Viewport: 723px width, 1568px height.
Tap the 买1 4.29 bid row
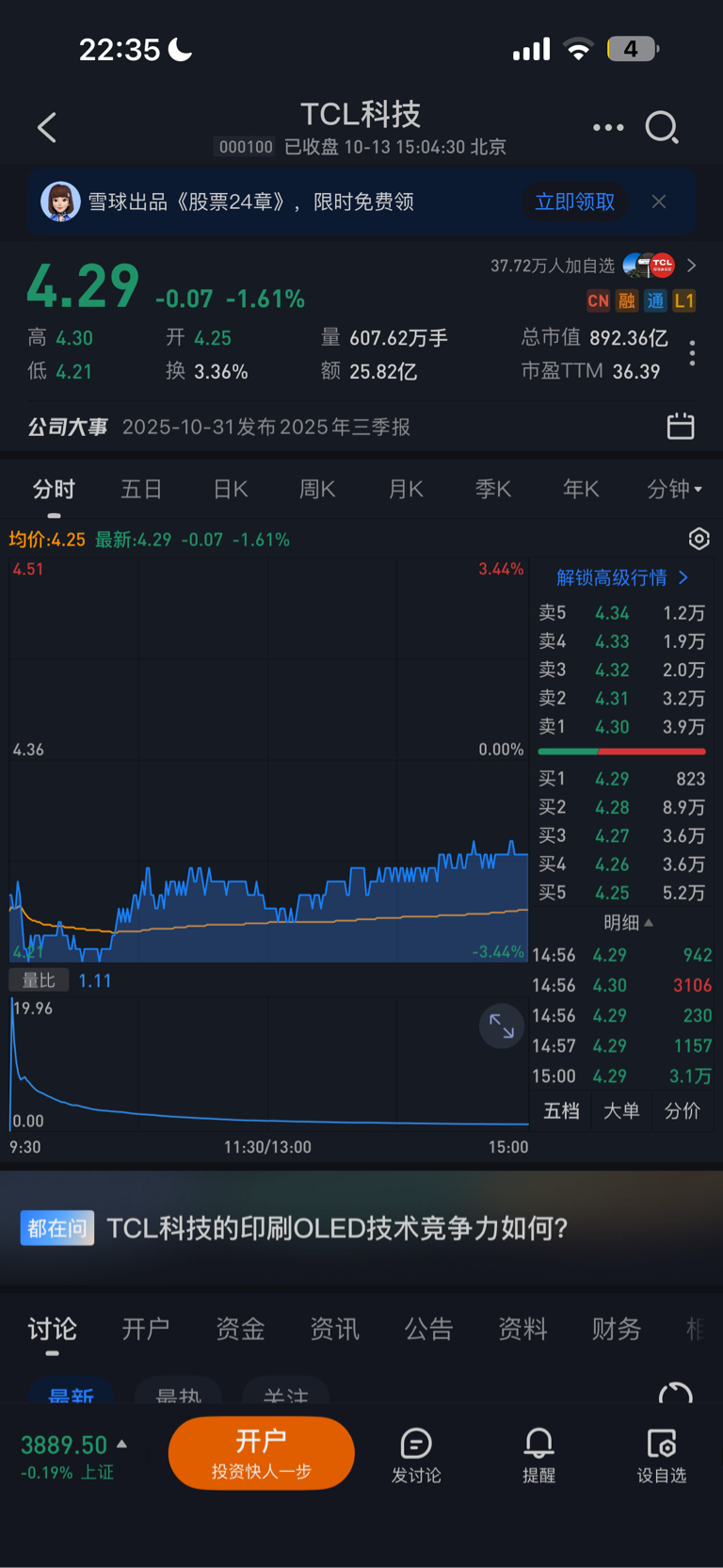click(621, 779)
